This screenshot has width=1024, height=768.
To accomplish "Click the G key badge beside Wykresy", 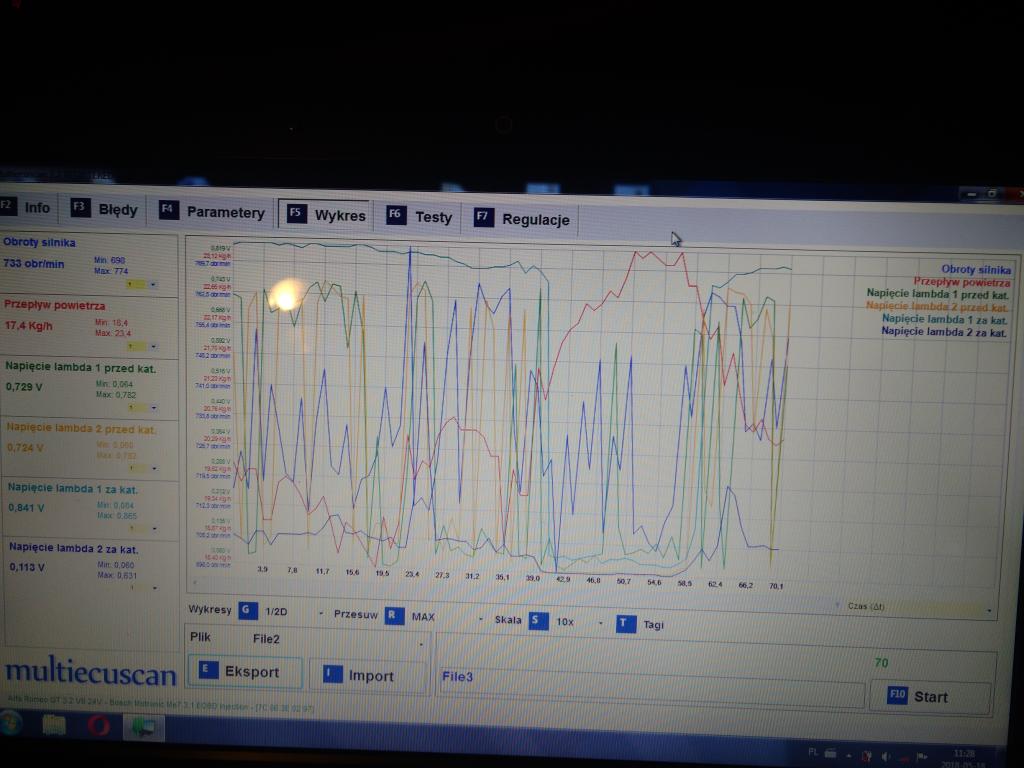I will tap(248, 611).
